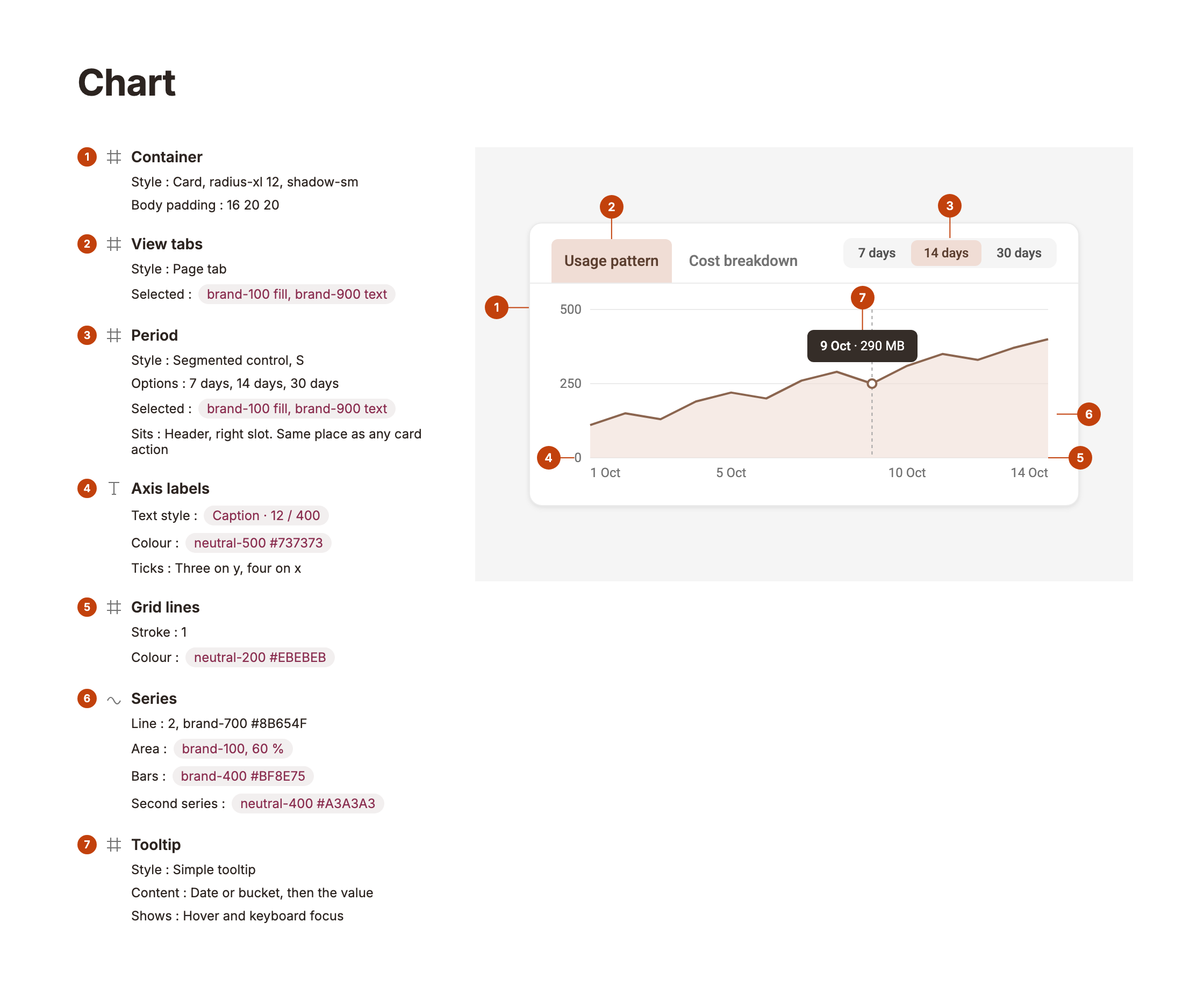The image size is (1204, 987).
Task: Click the Ticks : Three on y, four on x line
Action: [x=216, y=568]
